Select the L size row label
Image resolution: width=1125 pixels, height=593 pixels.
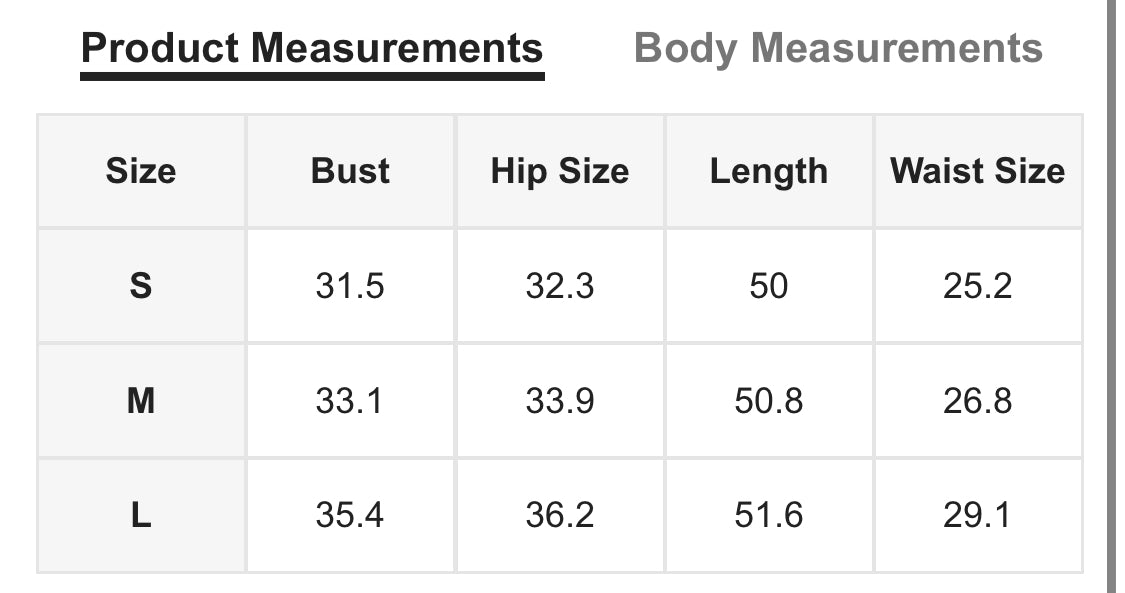[141, 516]
